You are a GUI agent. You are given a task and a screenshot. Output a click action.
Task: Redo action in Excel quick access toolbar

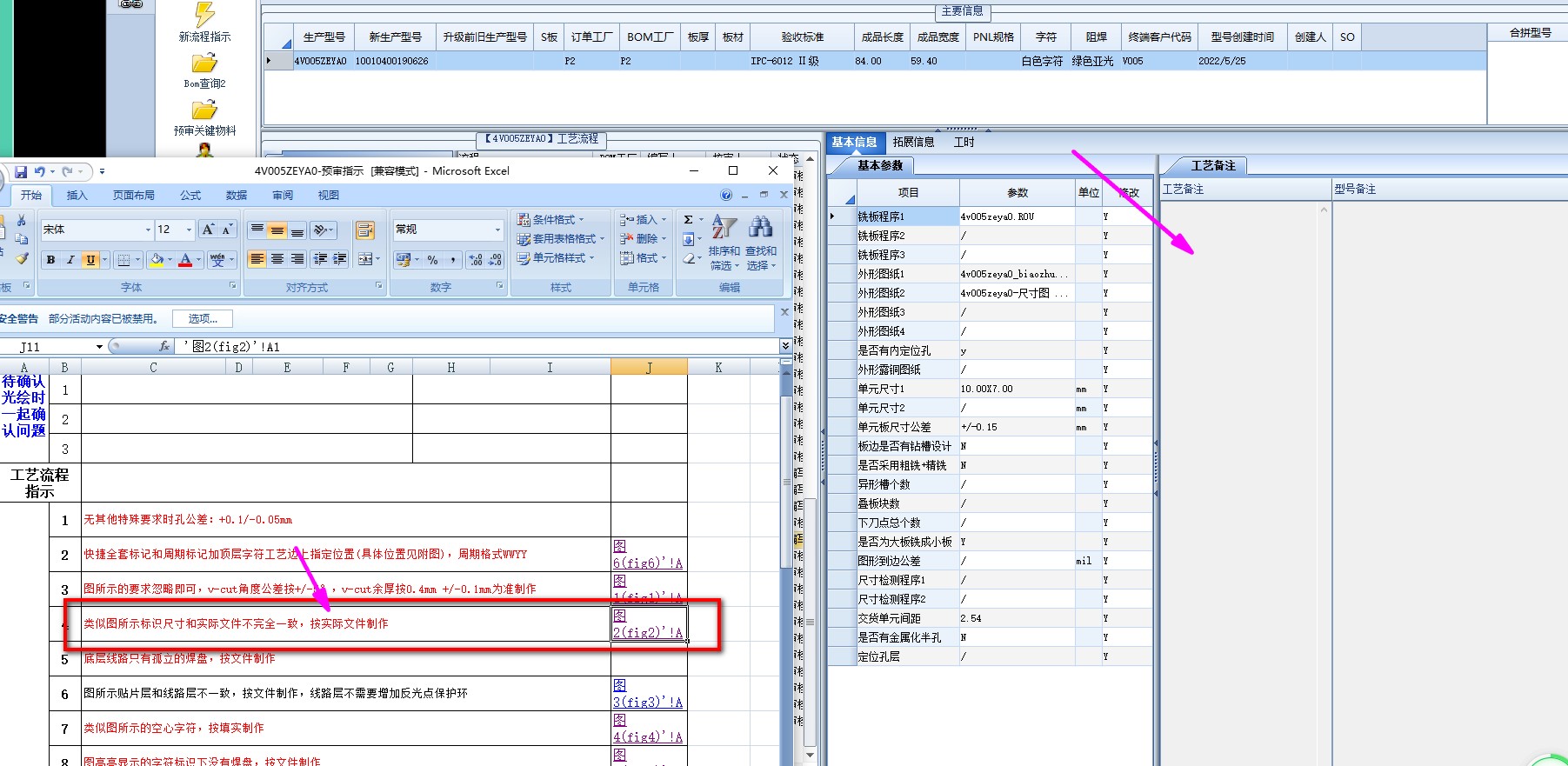pos(69,171)
